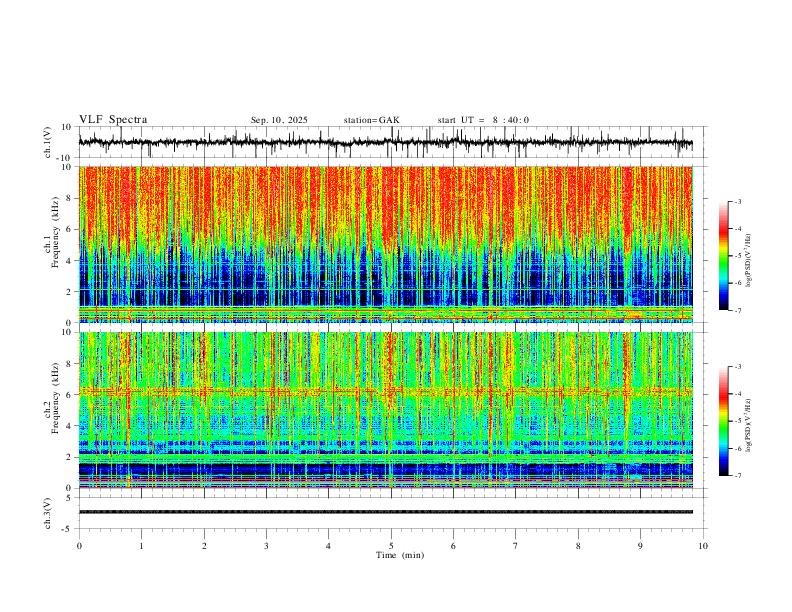Click the "6" kHz tick of ch.1 spectrogram

coord(69,229)
